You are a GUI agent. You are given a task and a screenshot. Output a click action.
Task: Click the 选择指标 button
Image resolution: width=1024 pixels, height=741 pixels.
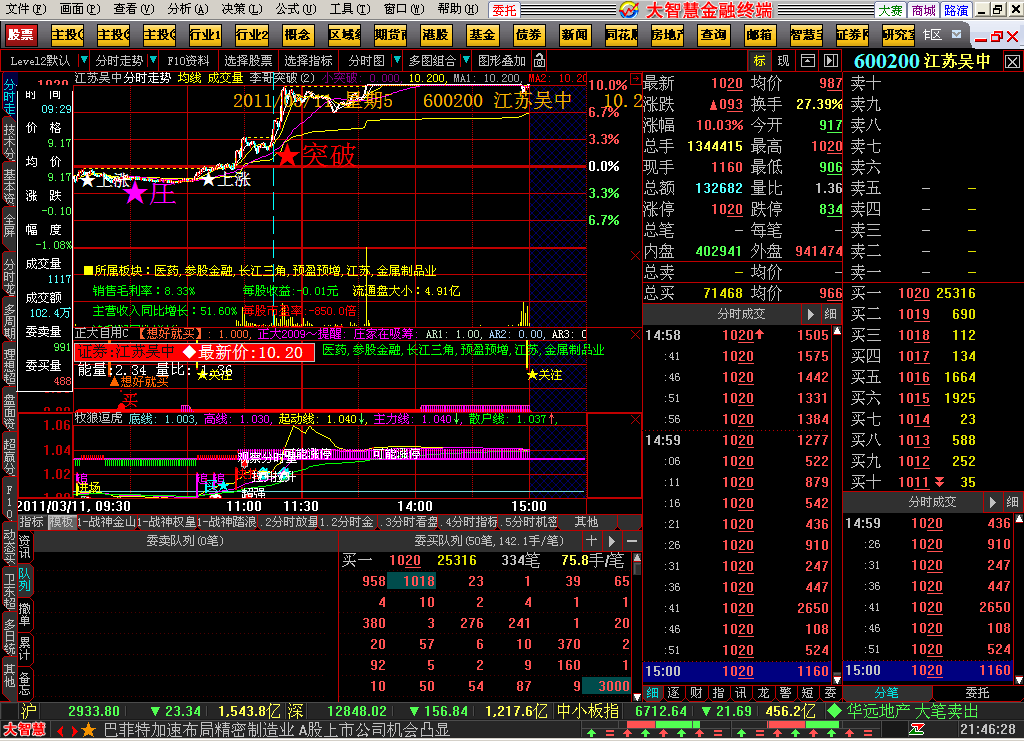[308, 61]
